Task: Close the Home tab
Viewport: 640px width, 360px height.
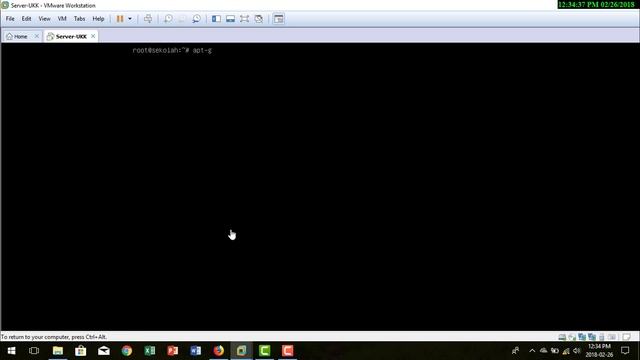Action: pyautogui.click(x=36, y=36)
